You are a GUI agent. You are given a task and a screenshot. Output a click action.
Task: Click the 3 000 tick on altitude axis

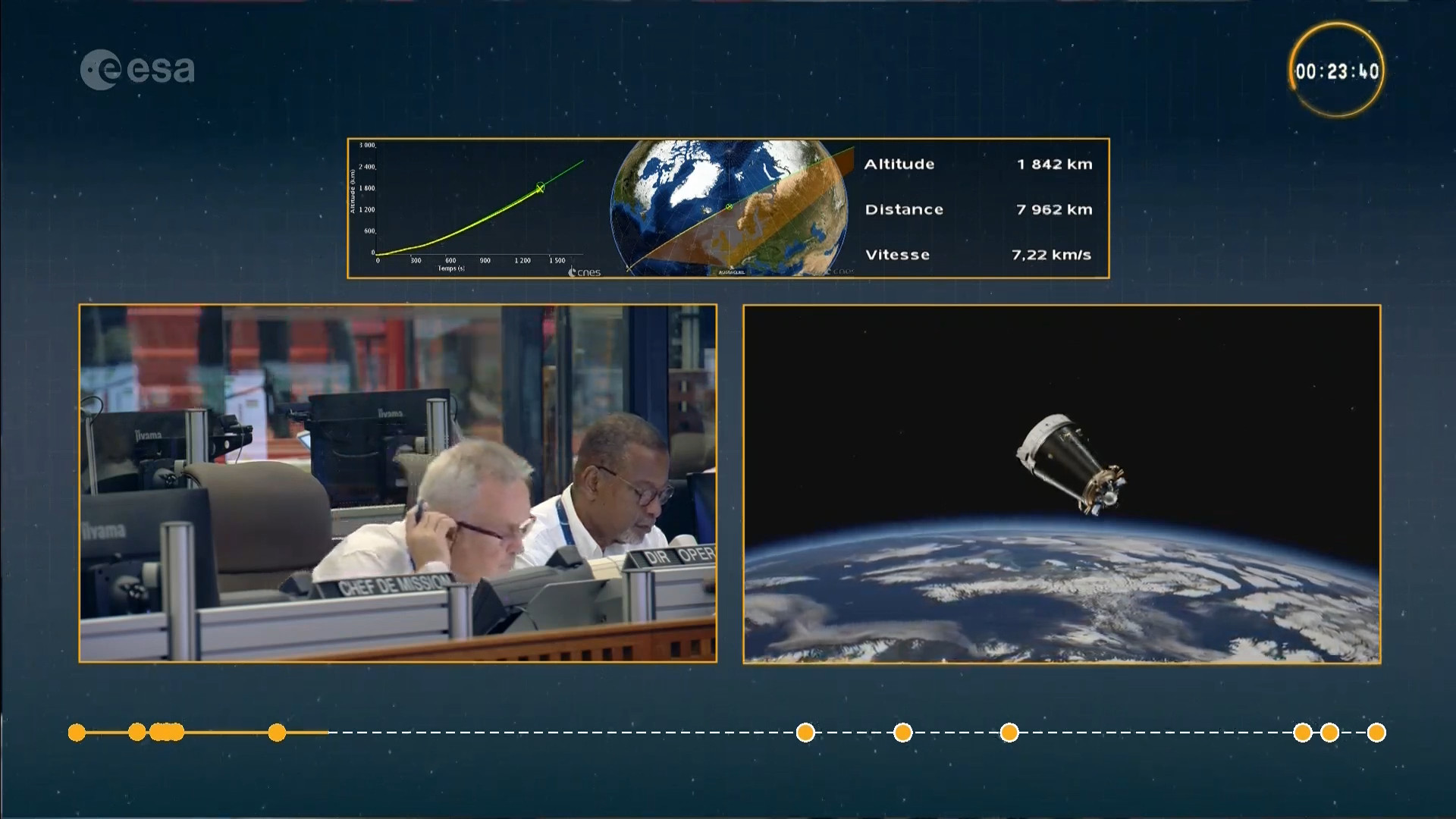(x=367, y=145)
